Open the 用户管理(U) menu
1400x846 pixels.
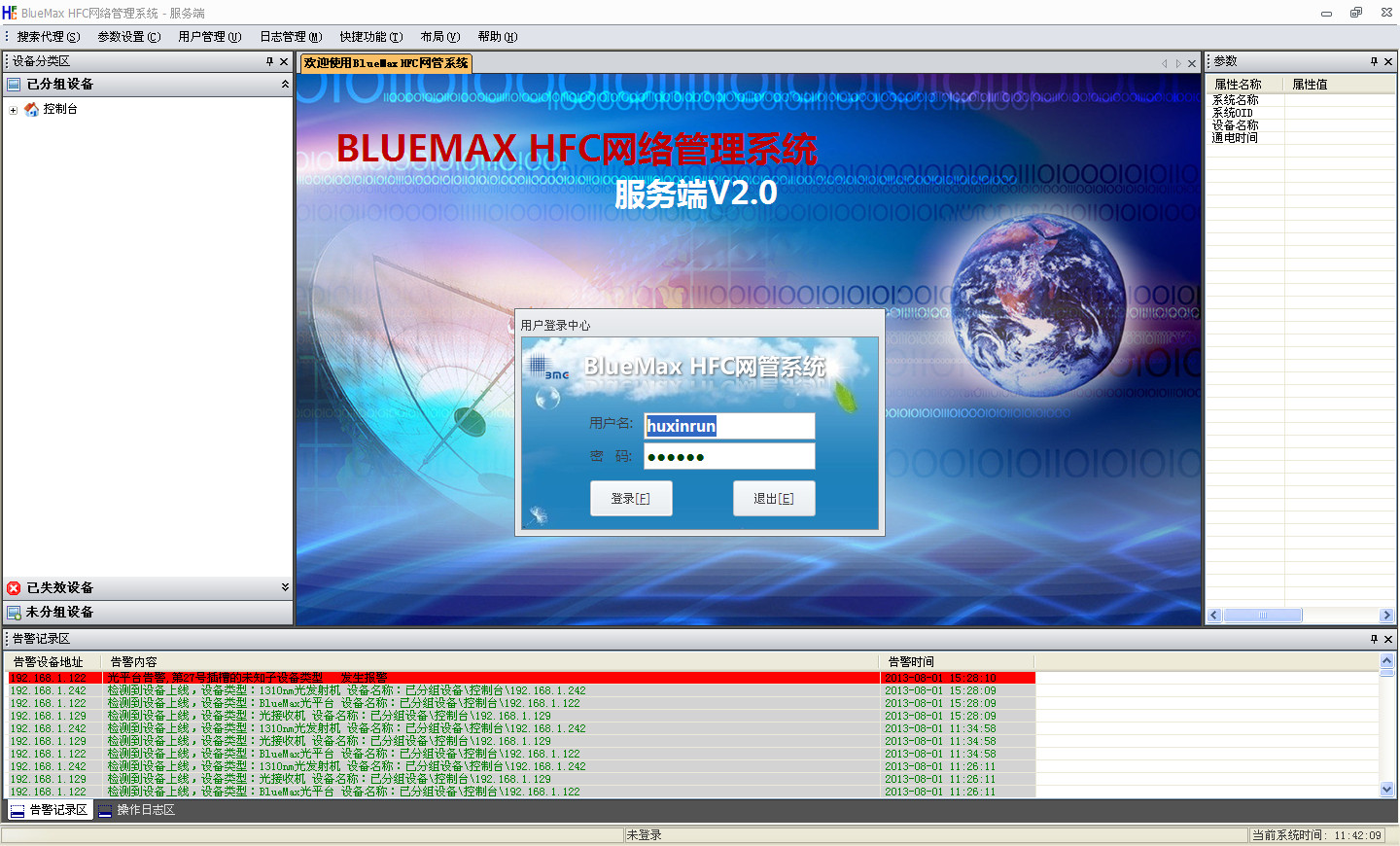(x=210, y=37)
